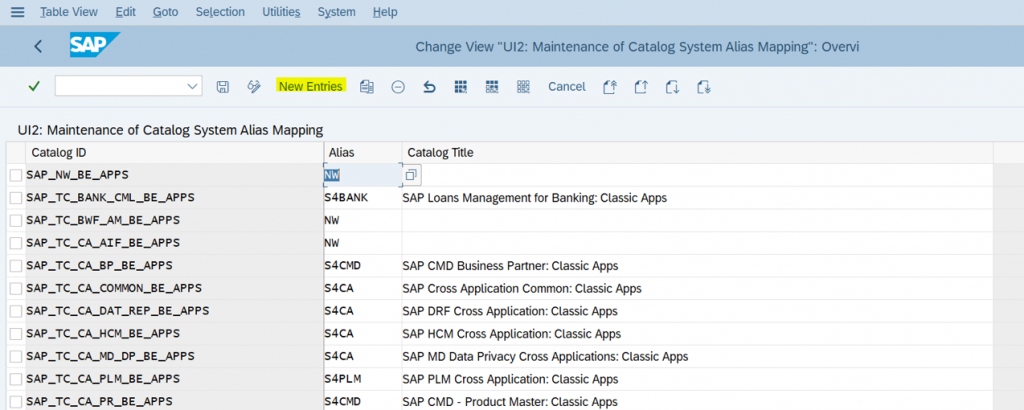Open value help beside NW alias field
1024x410 pixels.
pyautogui.click(x=411, y=175)
